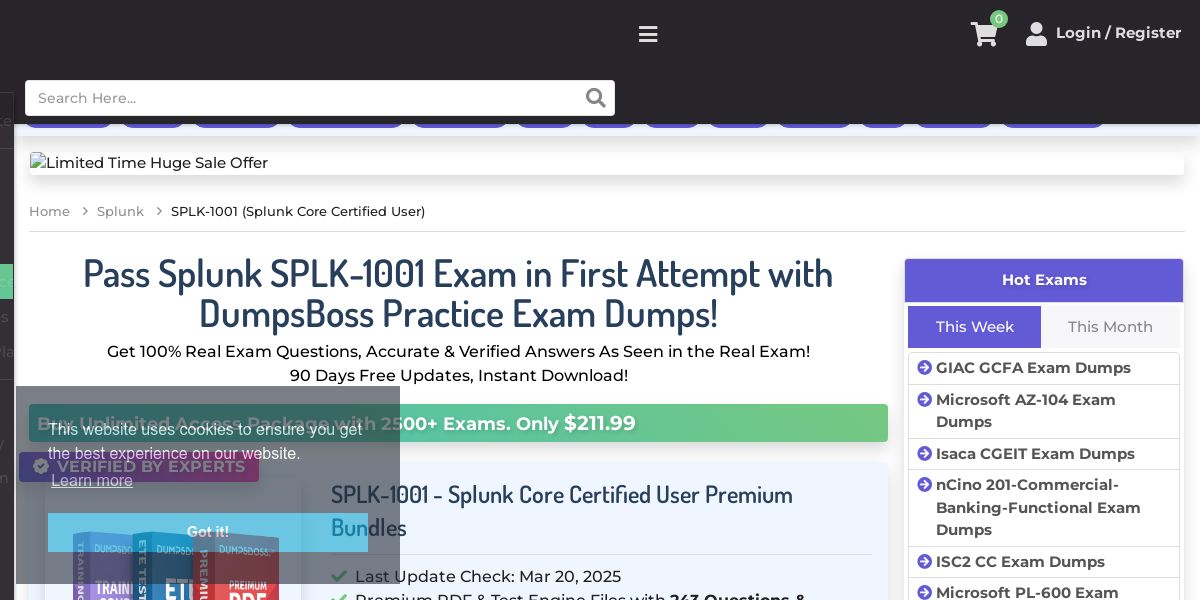Open nCino 201-Commercial-Banking-Functional Exam Dumps link
Screen dimensions: 1200x600
click(x=1038, y=508)
